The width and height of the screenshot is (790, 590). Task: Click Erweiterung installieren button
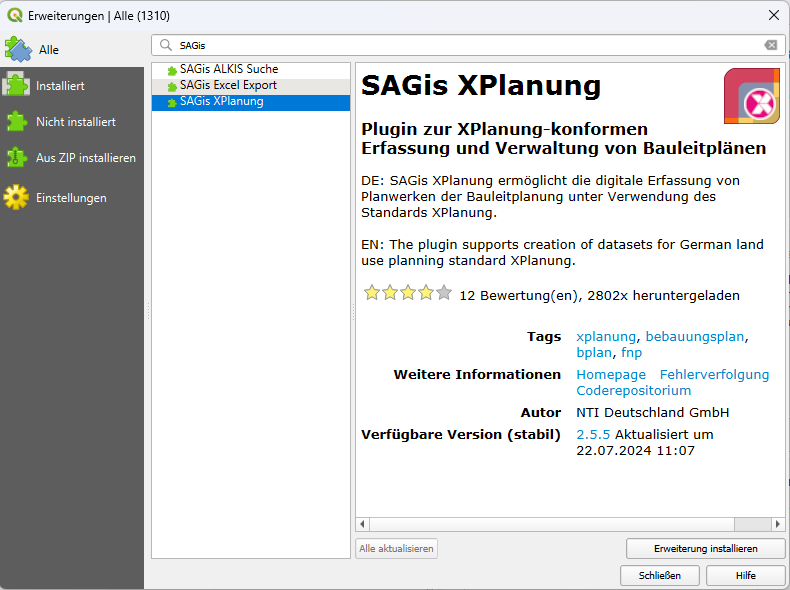pyautogui.click(x=705, y=549)
